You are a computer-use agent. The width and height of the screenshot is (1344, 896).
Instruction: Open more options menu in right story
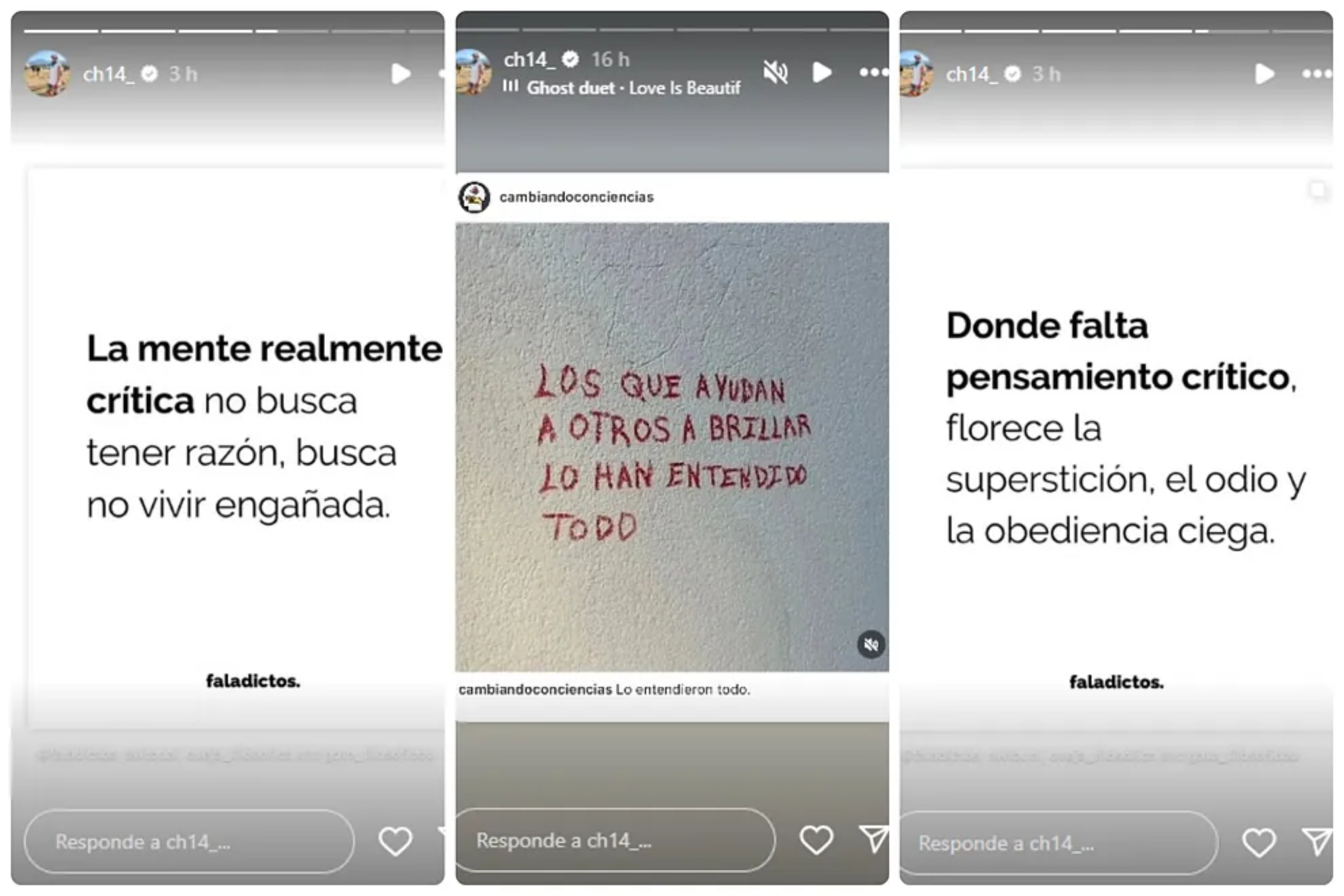click(1317, 74)
